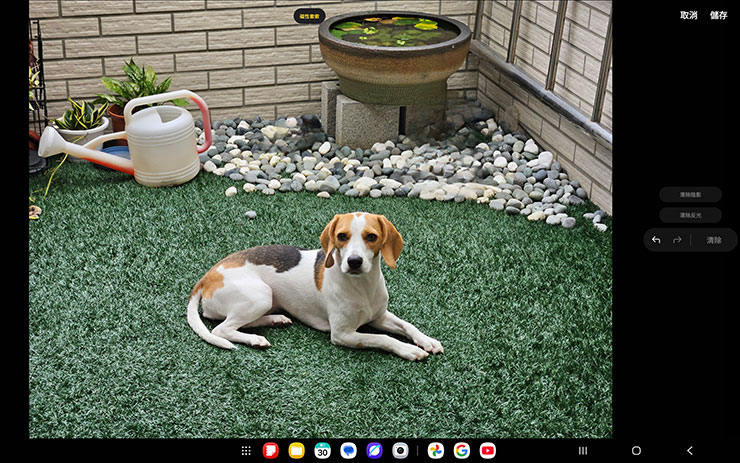Tap the small label chip above the pond bowl

click(x=309, y=16)
